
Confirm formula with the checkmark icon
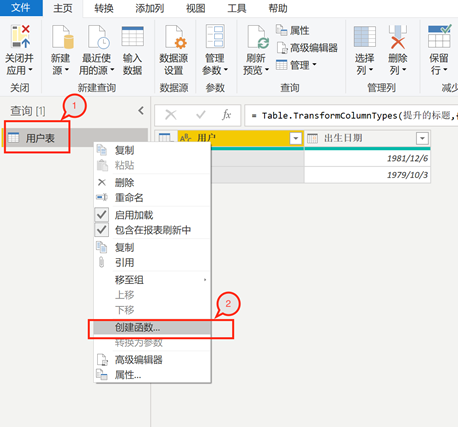[201, 115]
